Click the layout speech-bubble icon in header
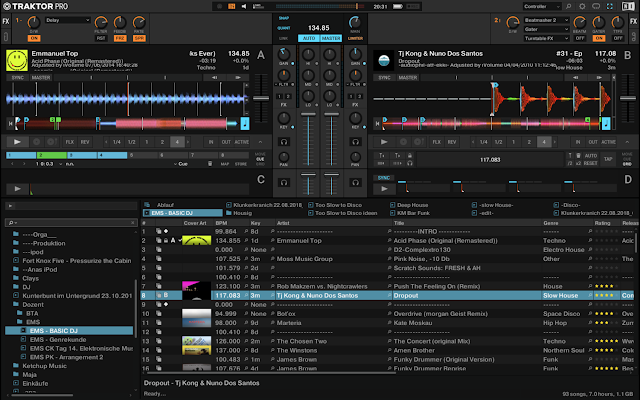 point(596,6)
